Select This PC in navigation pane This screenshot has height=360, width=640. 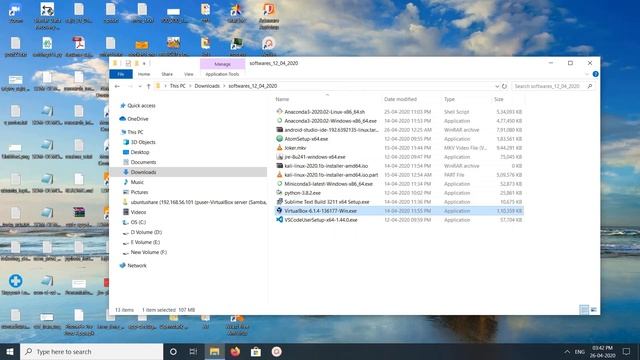pyautogui.click(x=135, y=132)
